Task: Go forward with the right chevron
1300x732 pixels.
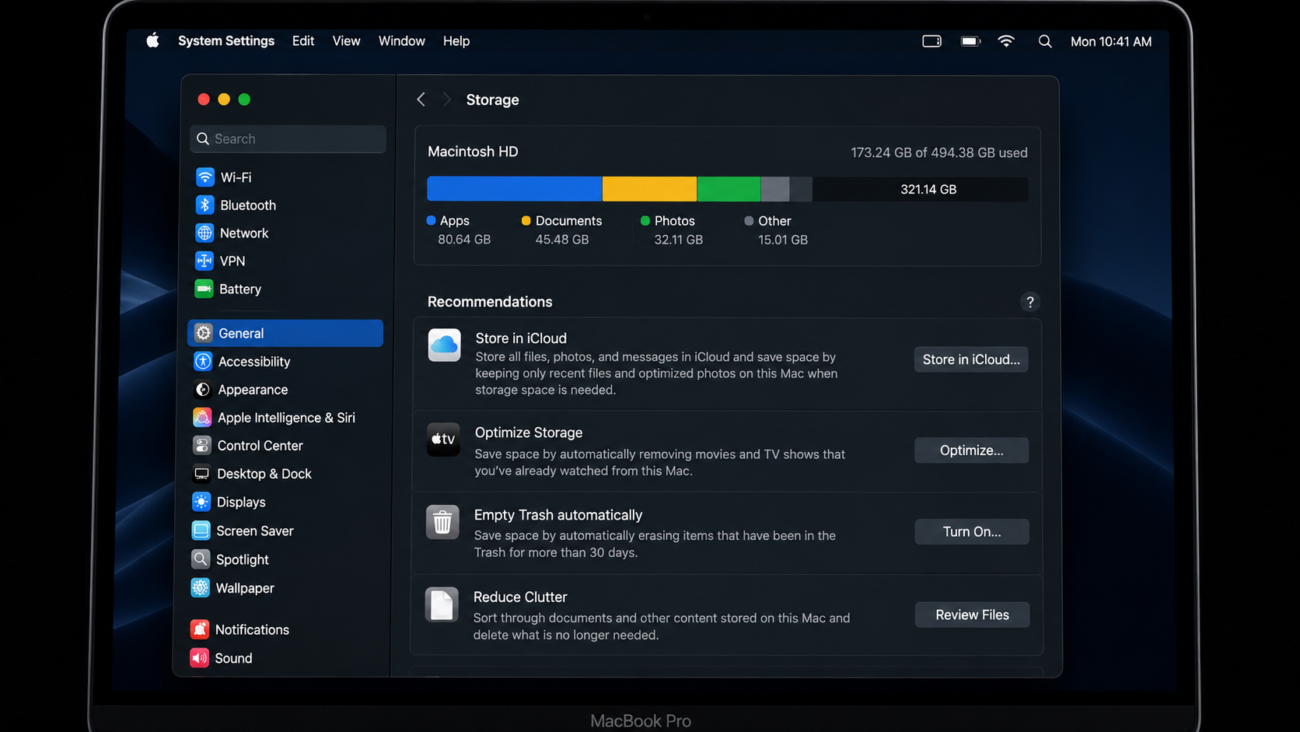Action: point(447,99)
